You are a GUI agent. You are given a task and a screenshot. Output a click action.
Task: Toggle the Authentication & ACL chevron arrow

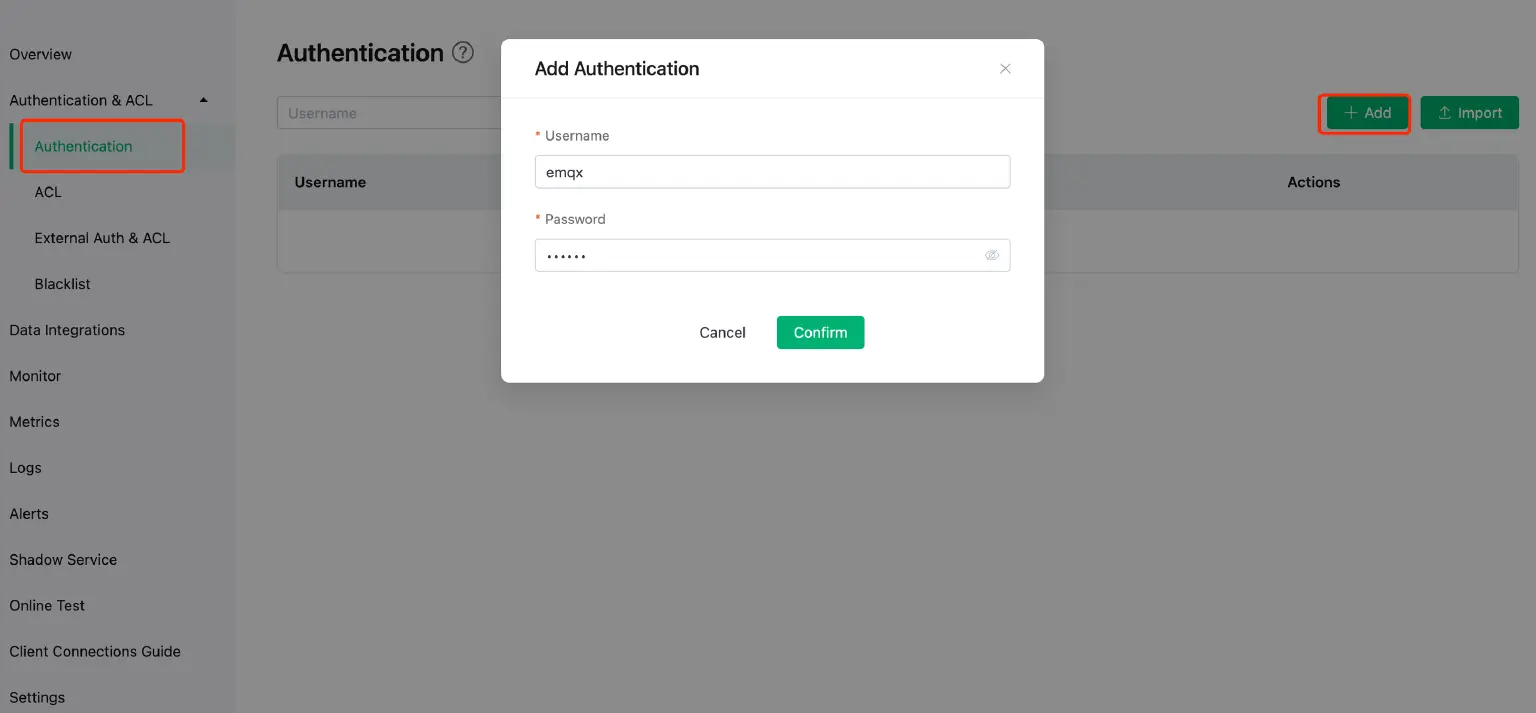(x=202, y=100)
